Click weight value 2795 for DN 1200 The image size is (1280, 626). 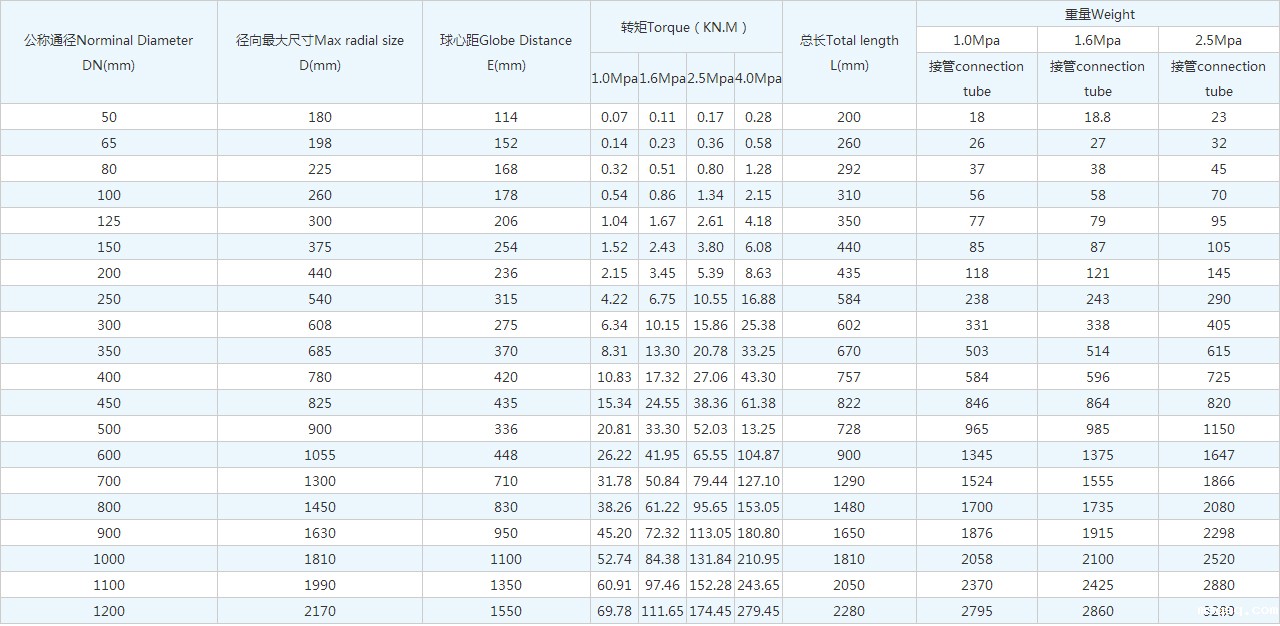pos(976,611)
